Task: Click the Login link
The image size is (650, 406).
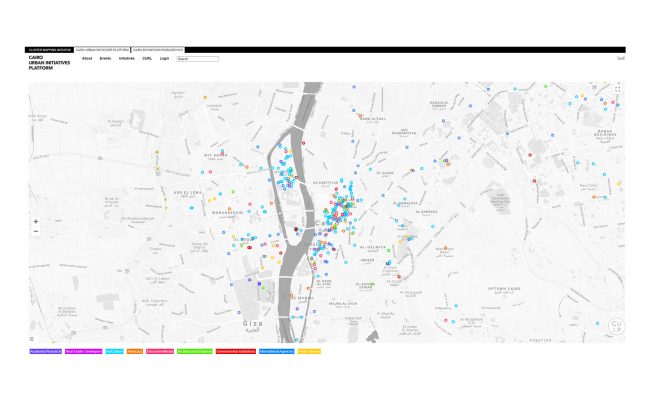Action: point(164,58)
